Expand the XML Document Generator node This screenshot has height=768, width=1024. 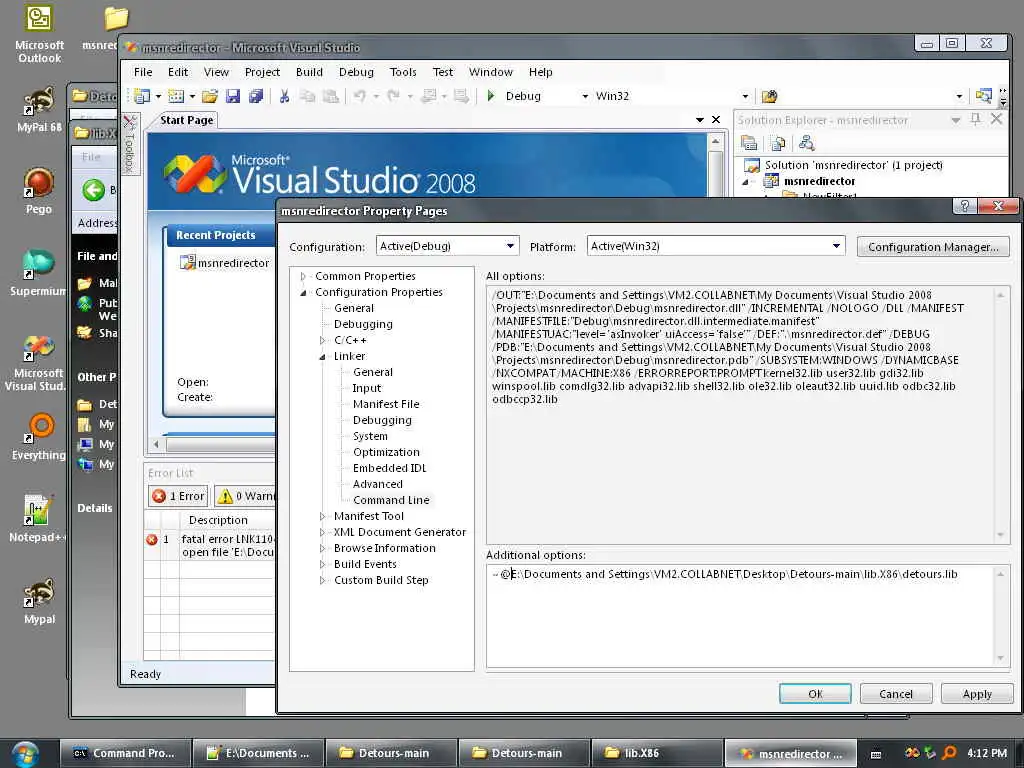point(322,532)
